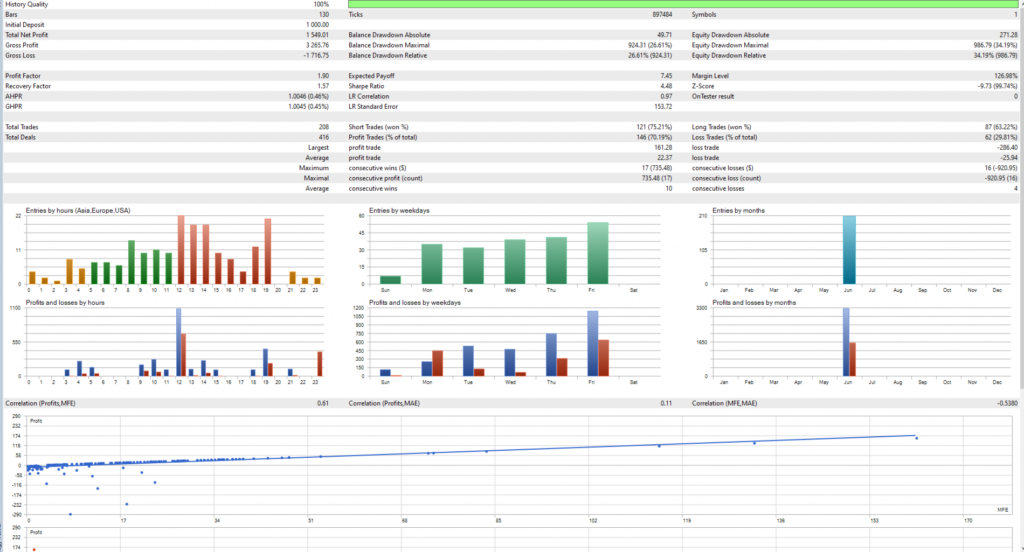Viewport: 1024px width, 552px height.
Task: Click the "Entries by hours (Asia,Europe,USA)" chart title
Action: (78, 210)
